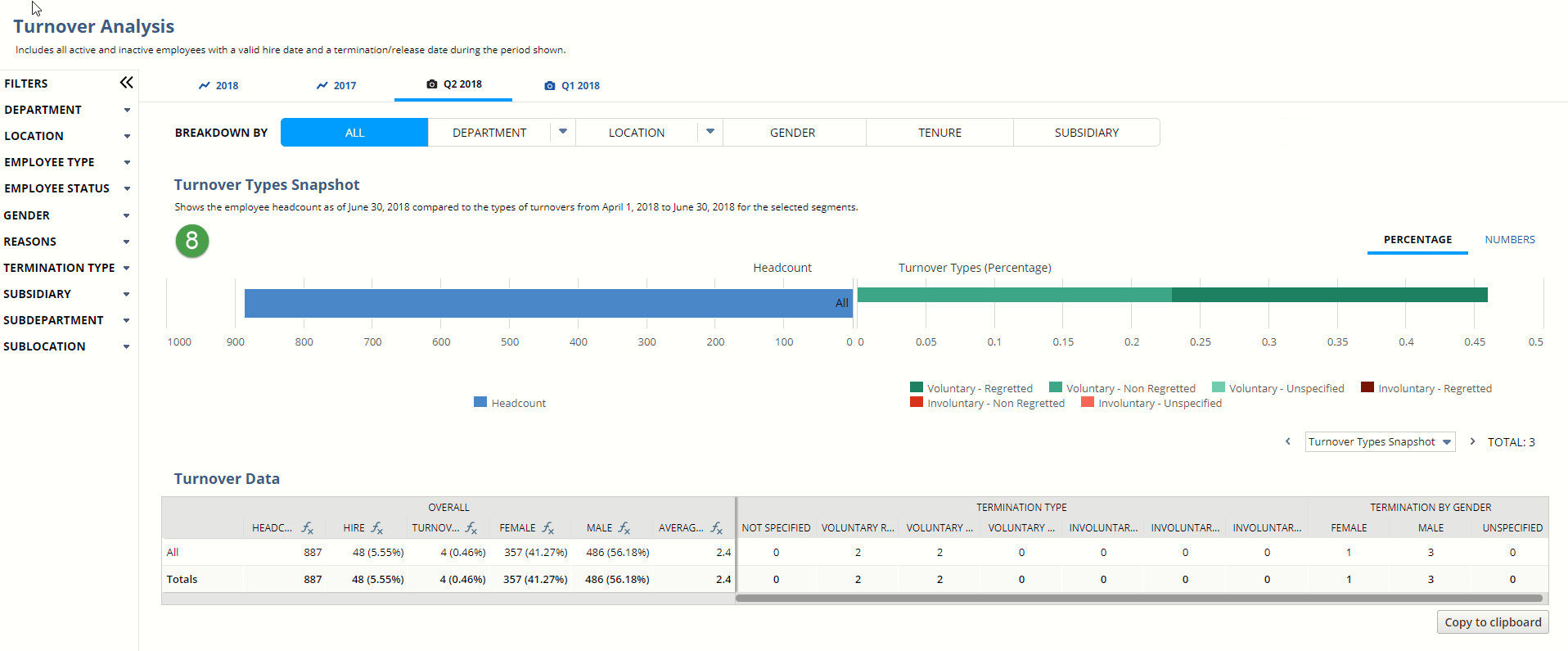This screenshot has height=651, width=1568.
Task: Expand the EMPLOYEE TYPE filter
Action: coord(127,162)
